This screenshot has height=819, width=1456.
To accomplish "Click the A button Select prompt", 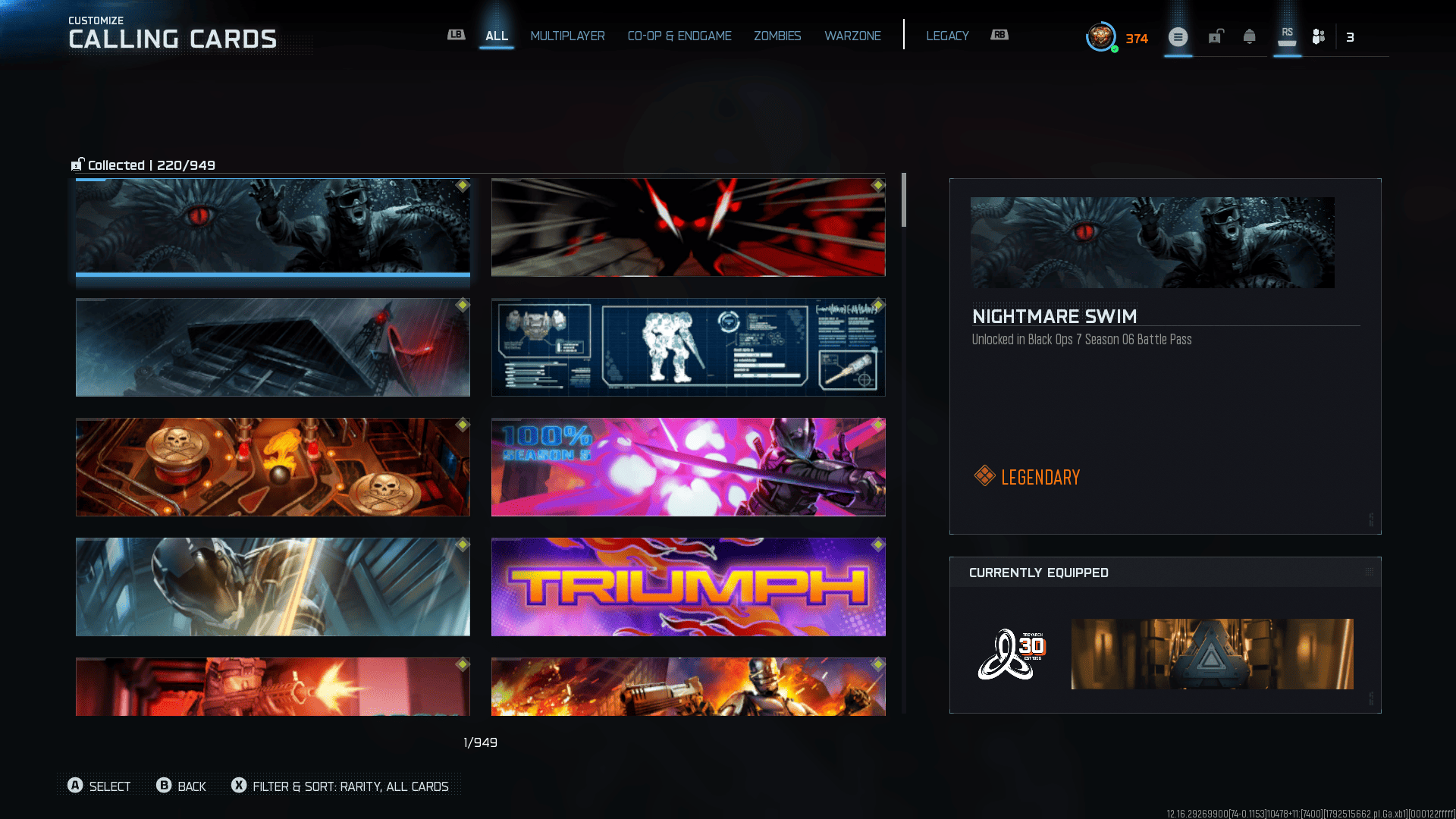I will tap(75, 786).
